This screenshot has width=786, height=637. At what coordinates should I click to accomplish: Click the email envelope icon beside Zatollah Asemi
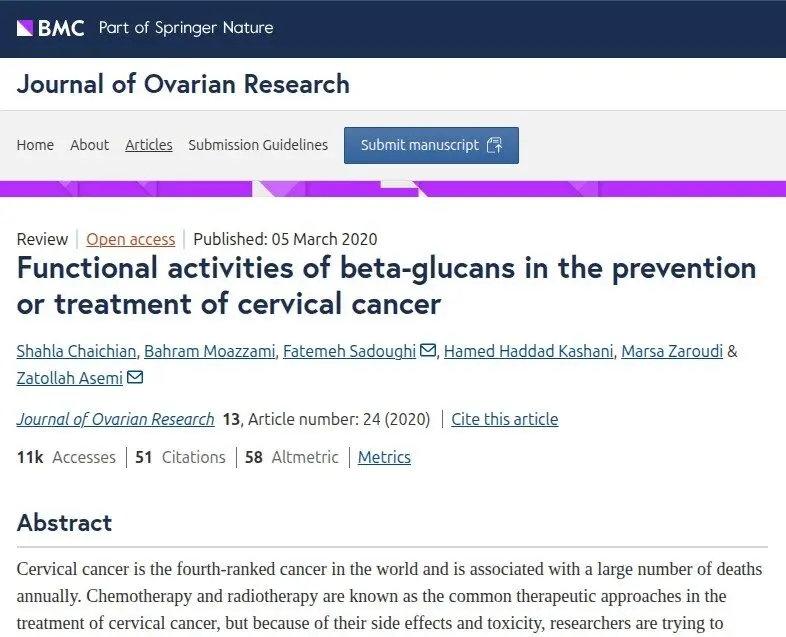click(135, 376)
